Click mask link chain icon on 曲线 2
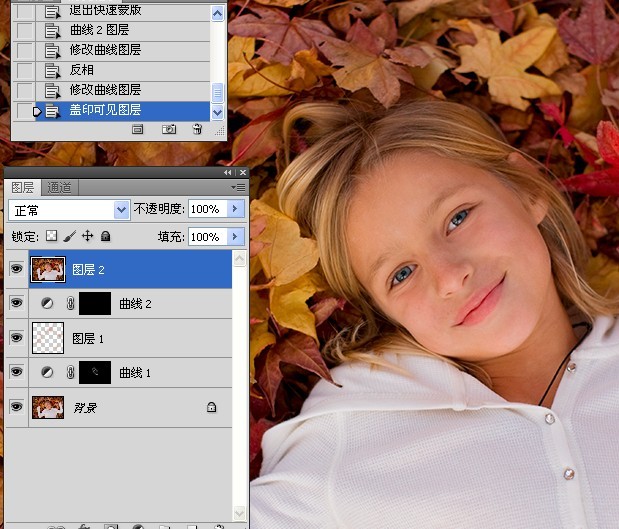 [x=70, y=303]
